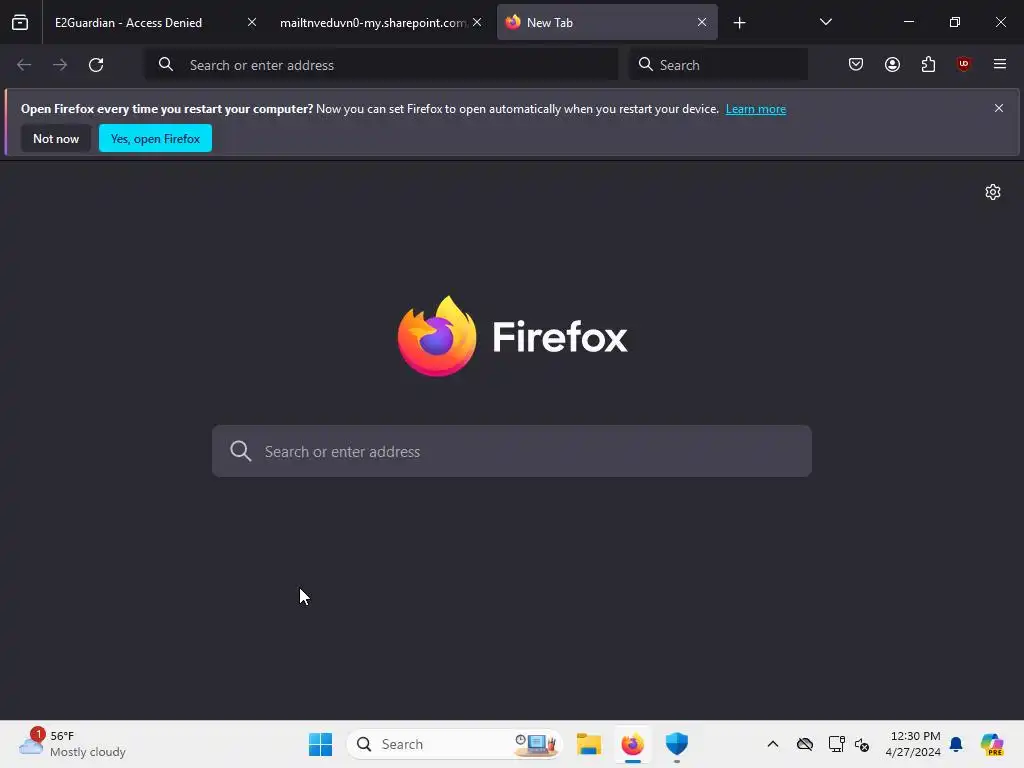Open the Windows Start menu
The image size is (1024, 768).
point(321,744)
